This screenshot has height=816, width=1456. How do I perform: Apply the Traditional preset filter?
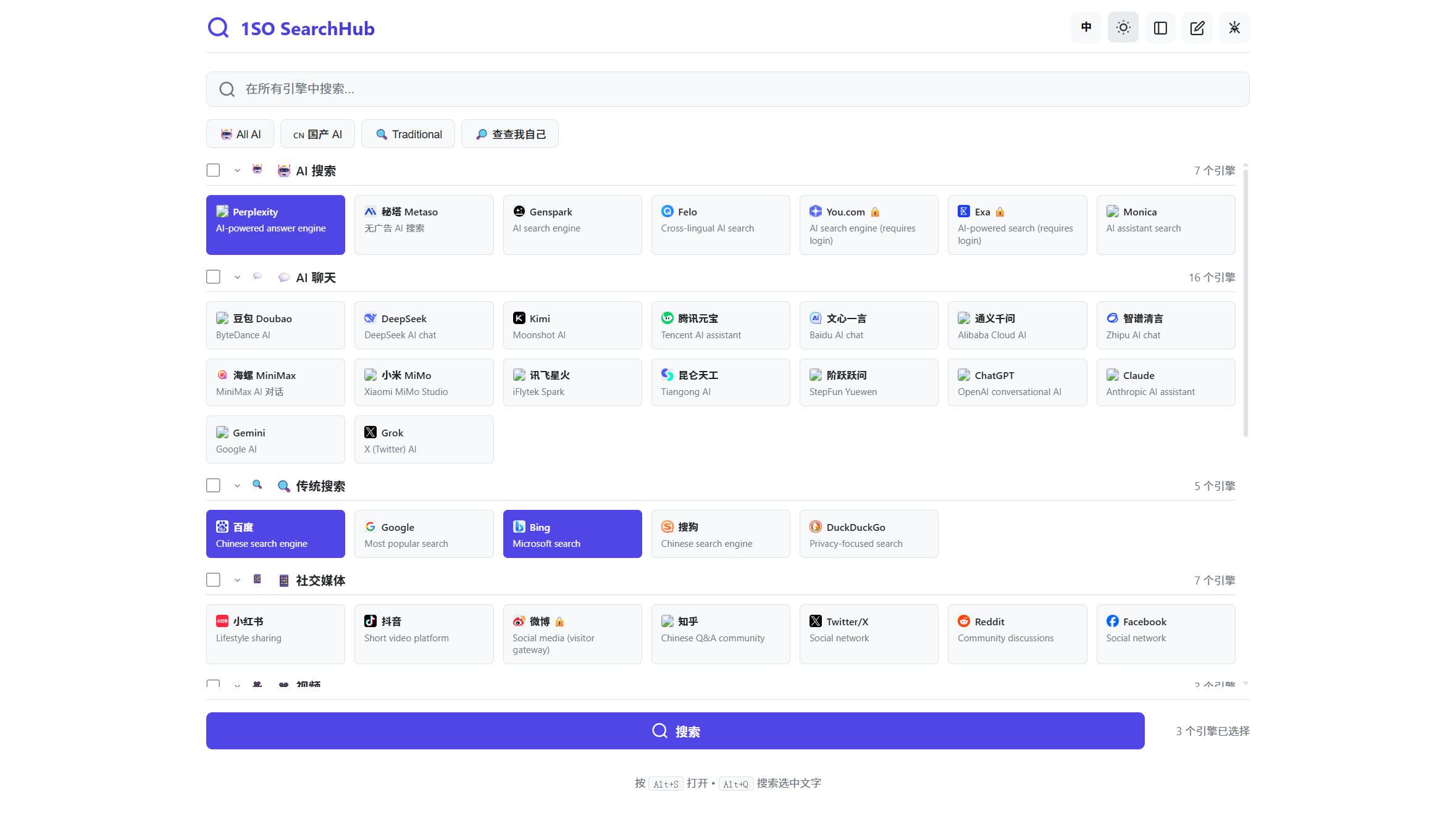[x=408, y=134]
